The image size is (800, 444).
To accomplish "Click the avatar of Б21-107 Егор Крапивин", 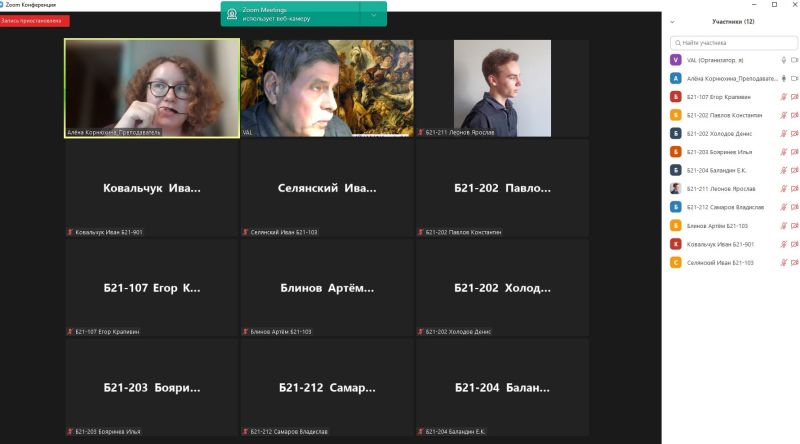I will (676, 96).
